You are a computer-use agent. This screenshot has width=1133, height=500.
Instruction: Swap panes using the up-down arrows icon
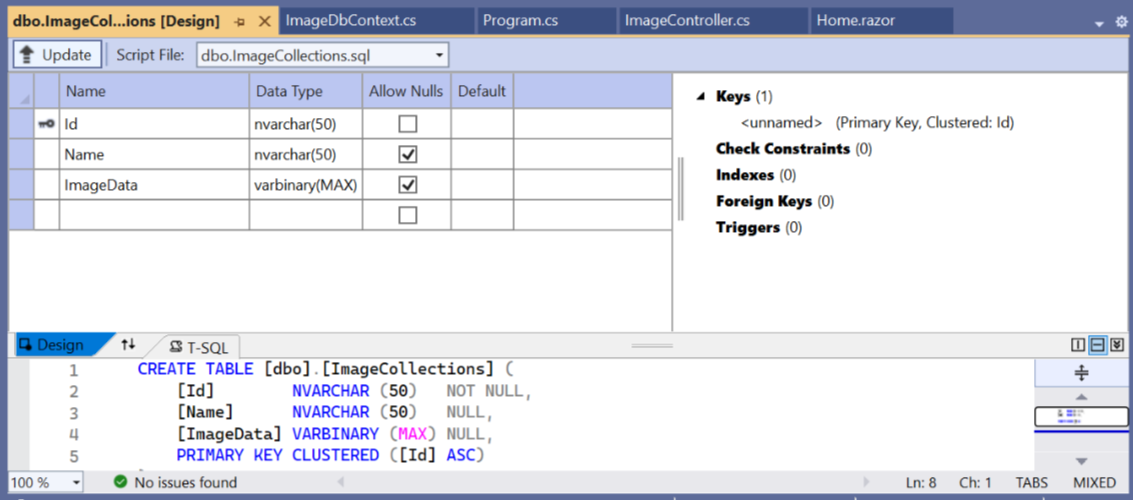click(x=128, y=345)
